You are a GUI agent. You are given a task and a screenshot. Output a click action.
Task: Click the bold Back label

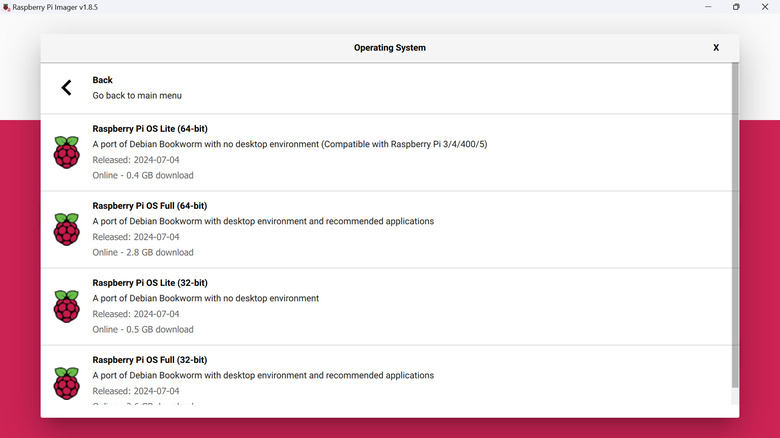[x=102, y=80]
